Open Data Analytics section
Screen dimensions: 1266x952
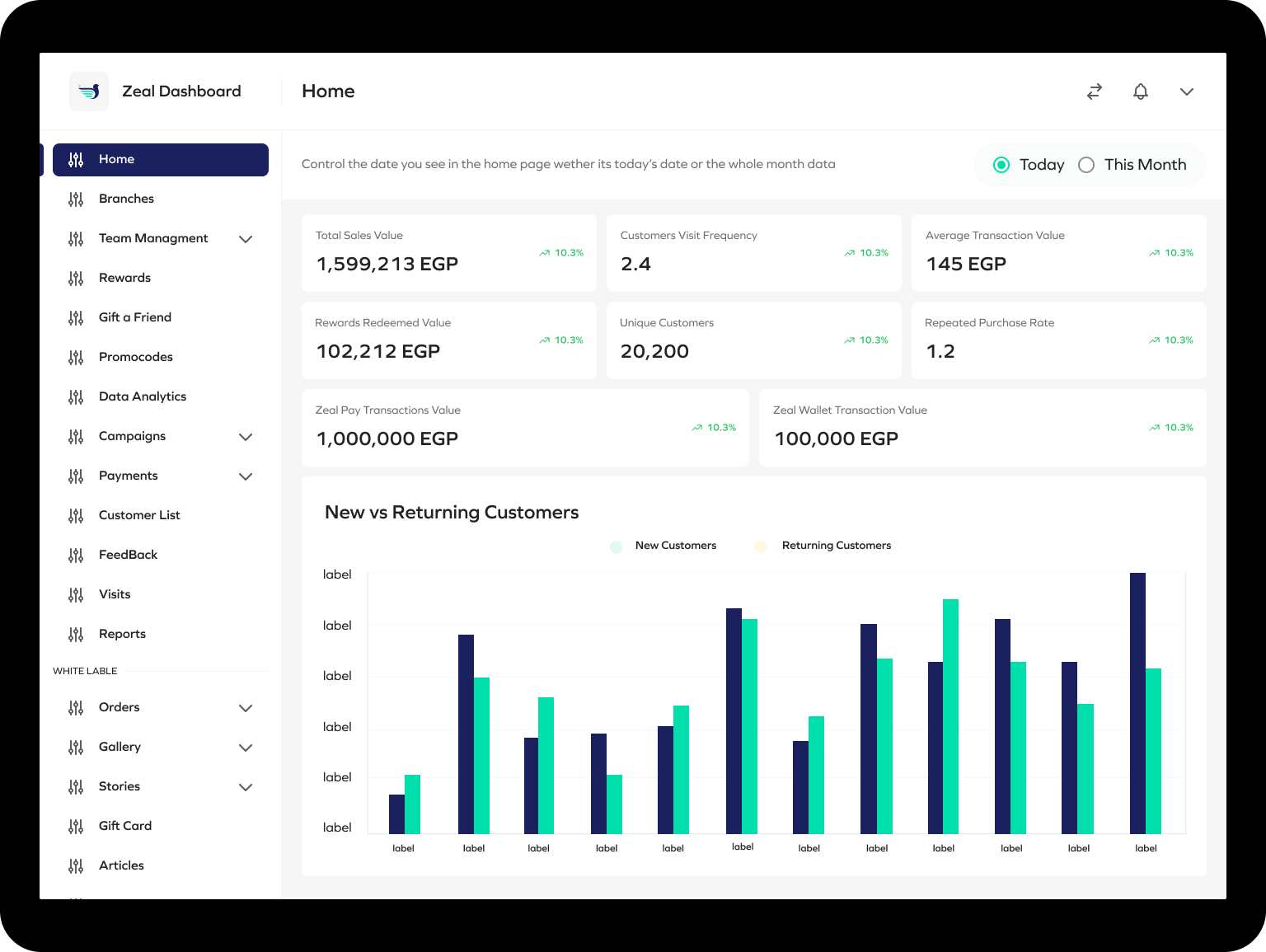pyautogui.click(x=161, y=397)
